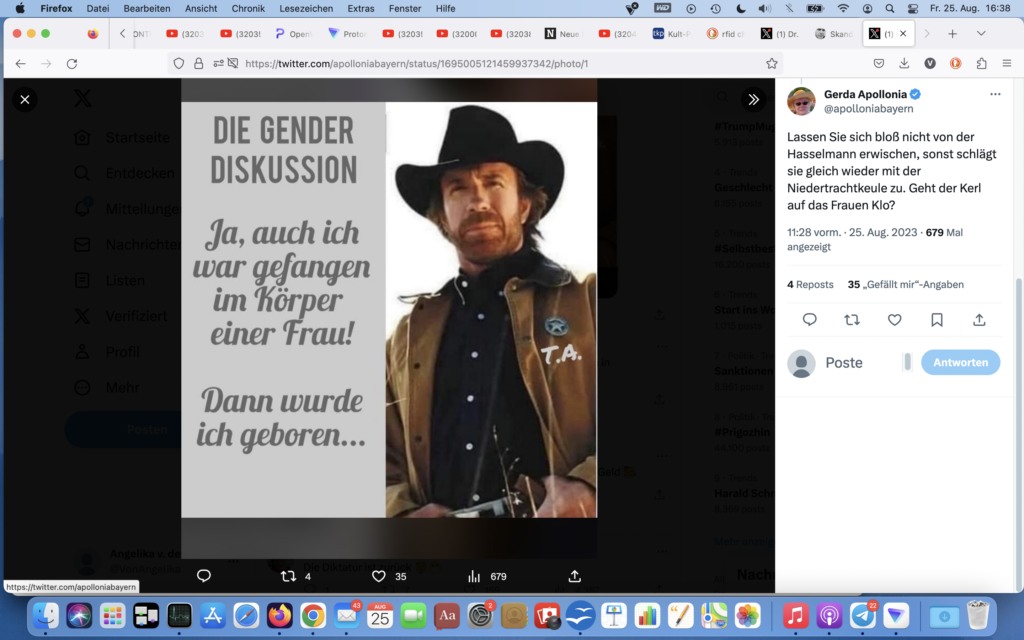Open view statistics icon showing 679 under photo
The height and width of the screenshot is (640, 1024).
click(x=474, y=576)
